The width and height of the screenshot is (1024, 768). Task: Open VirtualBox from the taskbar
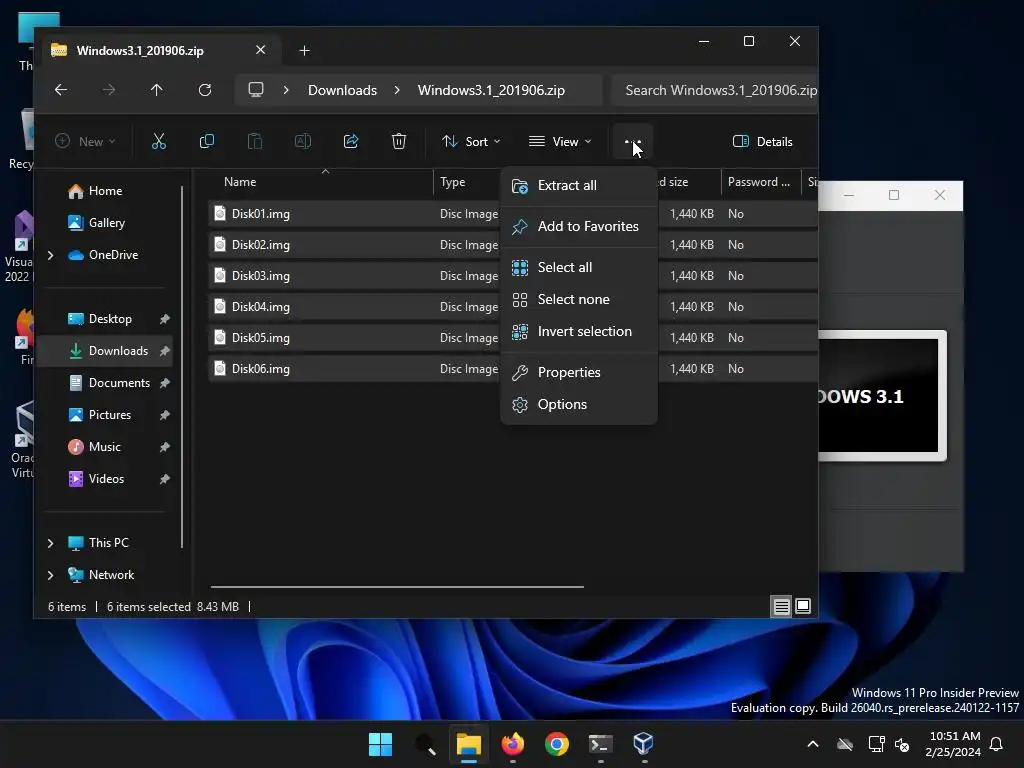pyautogui.click(x=643, y=744)
